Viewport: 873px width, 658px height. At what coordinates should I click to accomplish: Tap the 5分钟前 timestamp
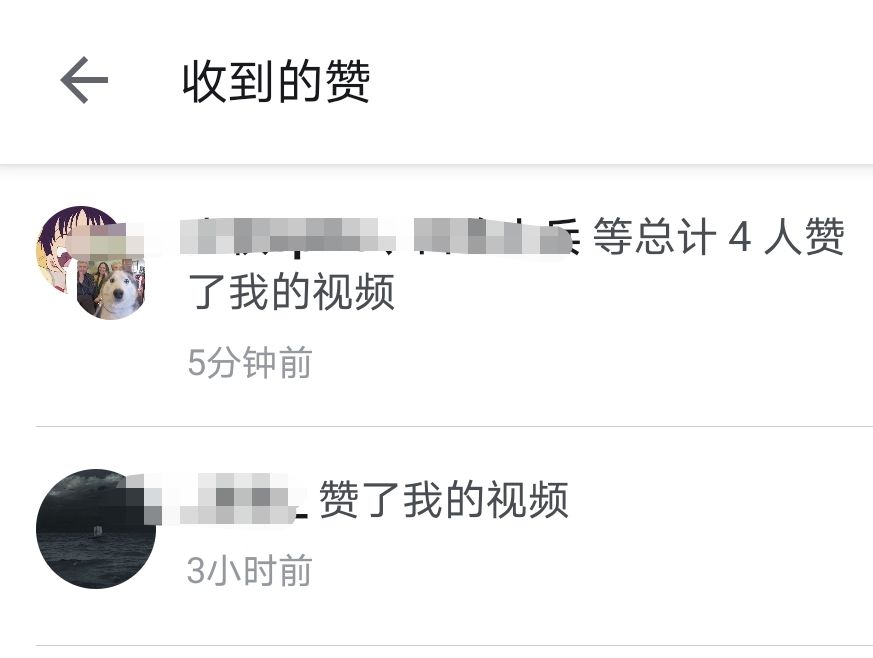click(249, 363)
